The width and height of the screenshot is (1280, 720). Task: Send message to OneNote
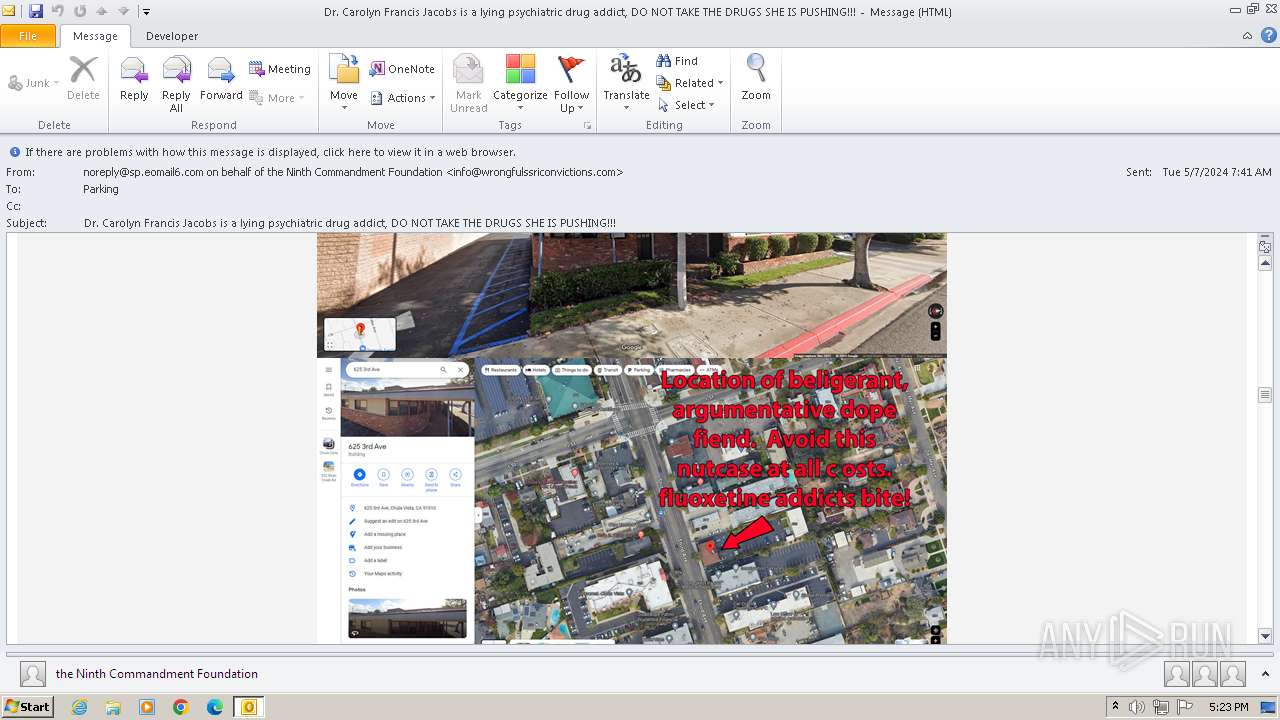tap(402, 69)
